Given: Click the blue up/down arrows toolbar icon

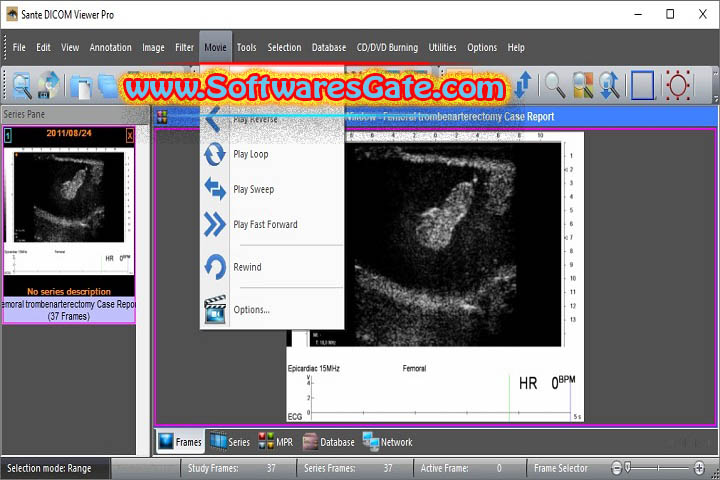Looking at the screenshot, I should [523, 85].
